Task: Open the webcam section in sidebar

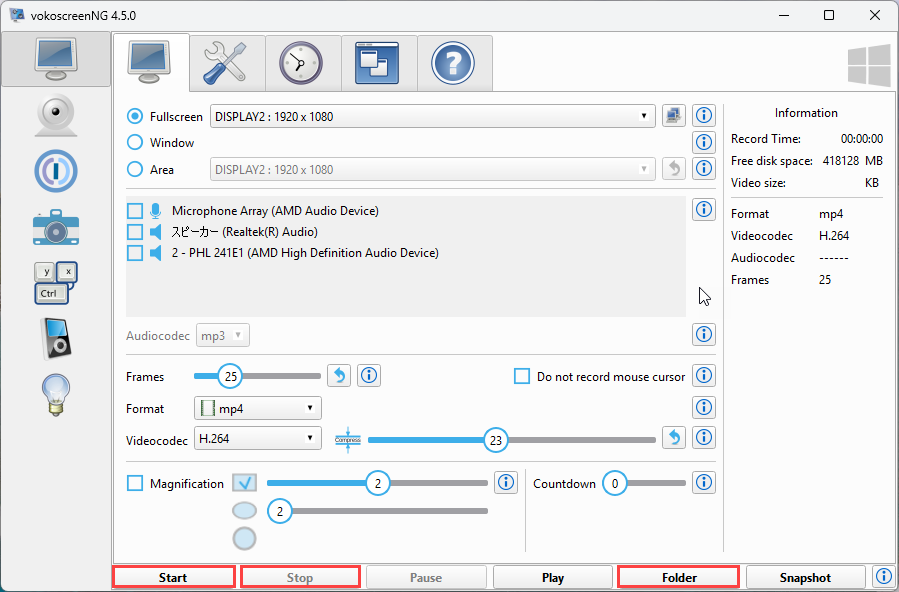Action: click(56, 115)
